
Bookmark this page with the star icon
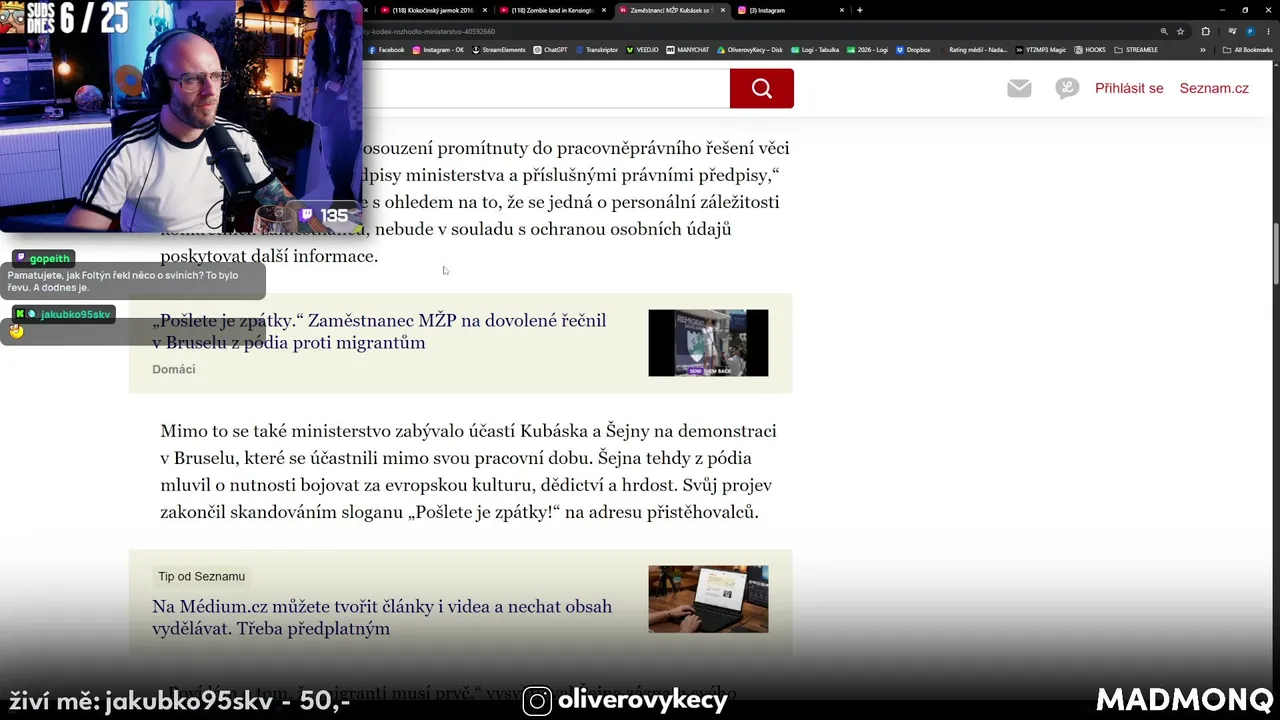click(1180, 31)
